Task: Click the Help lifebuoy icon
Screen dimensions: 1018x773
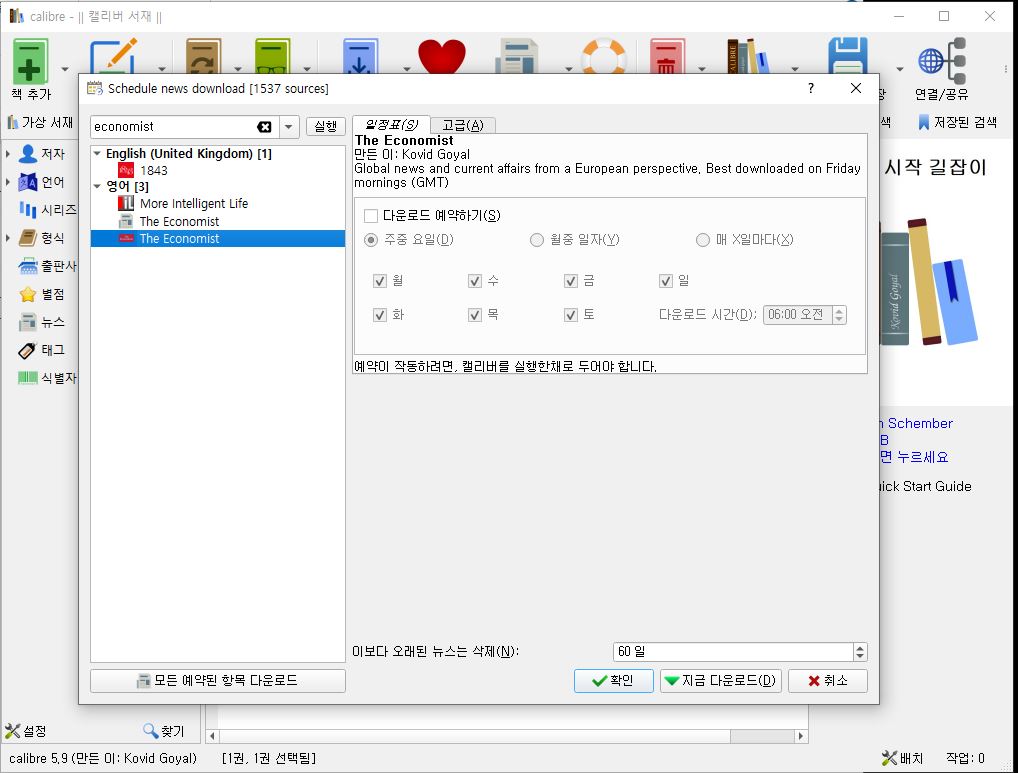Action: (604, 56)
